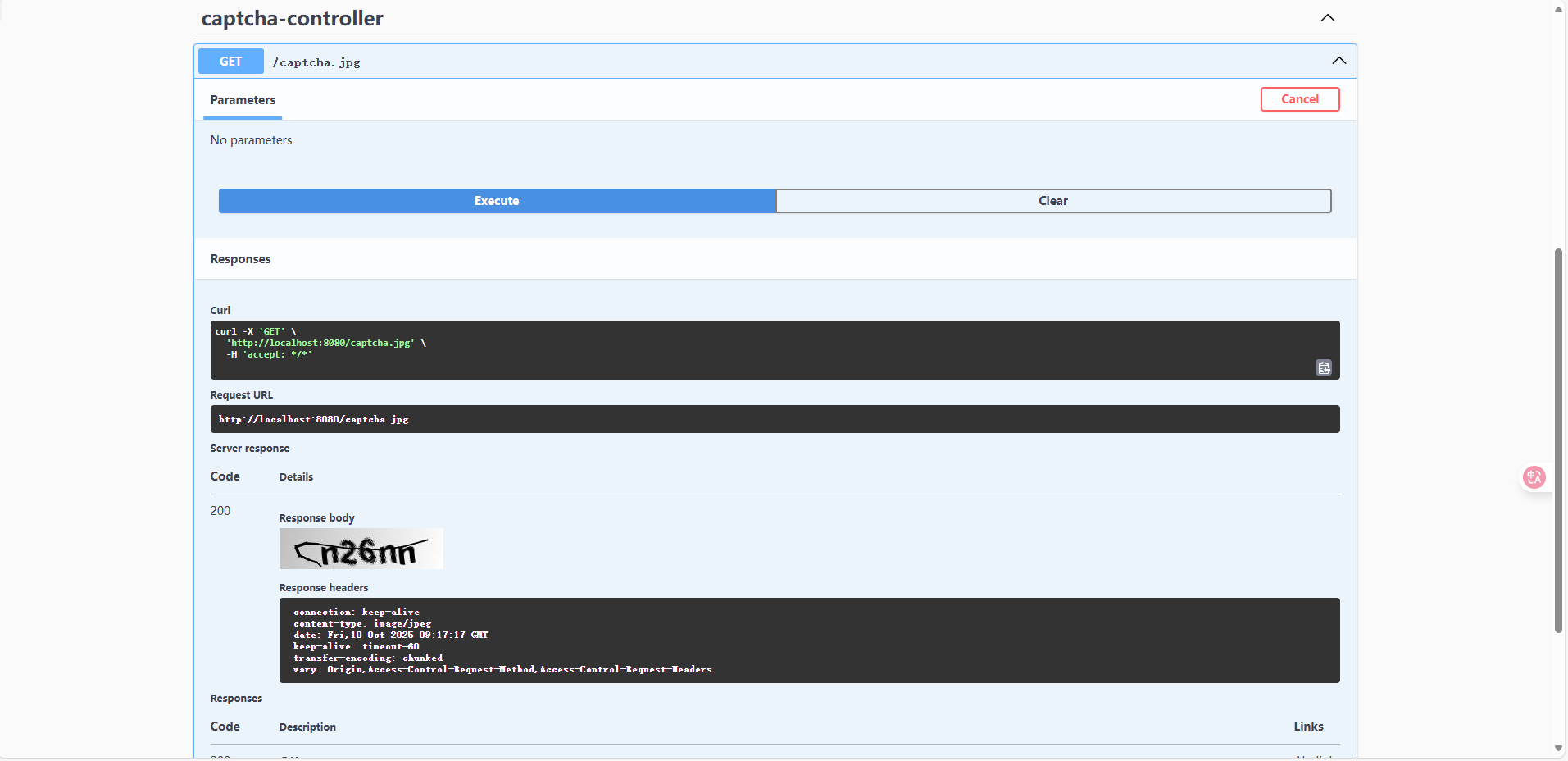1568x761 pixels.
Task: Click the page scrollbar down arrow
Action: pos(1558,749)
